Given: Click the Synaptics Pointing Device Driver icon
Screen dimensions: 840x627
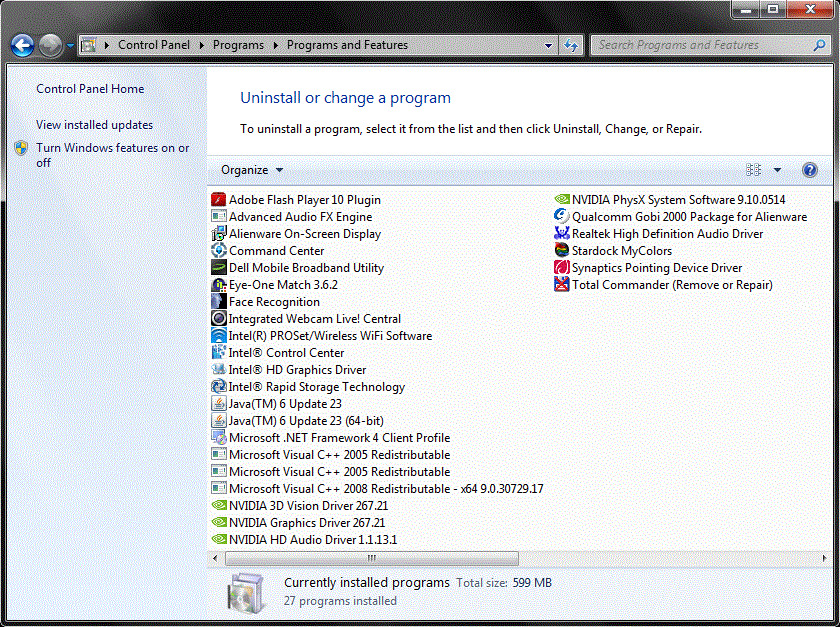Looking at the screenshot, I should tap(561, 267).
